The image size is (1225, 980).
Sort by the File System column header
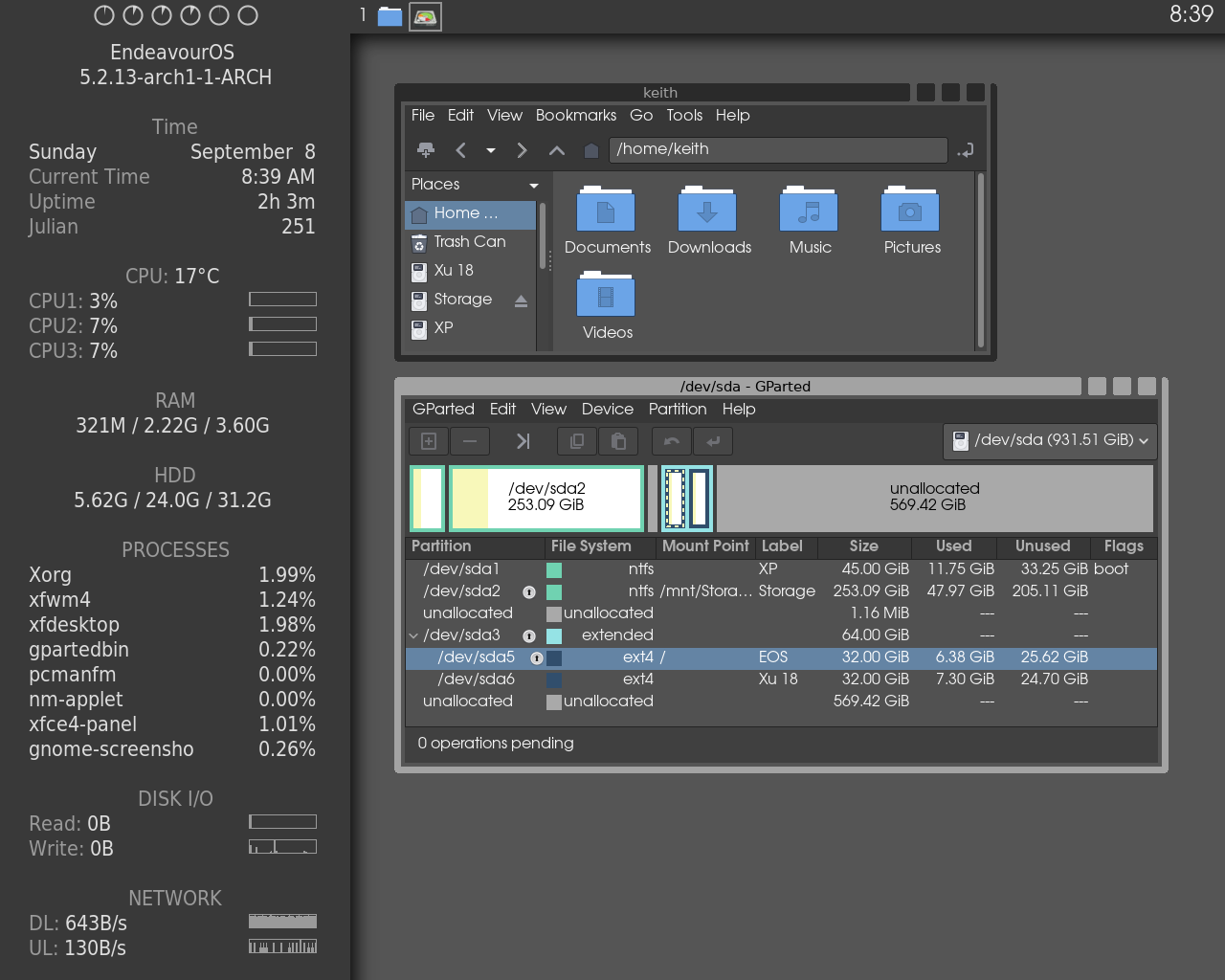601,546
